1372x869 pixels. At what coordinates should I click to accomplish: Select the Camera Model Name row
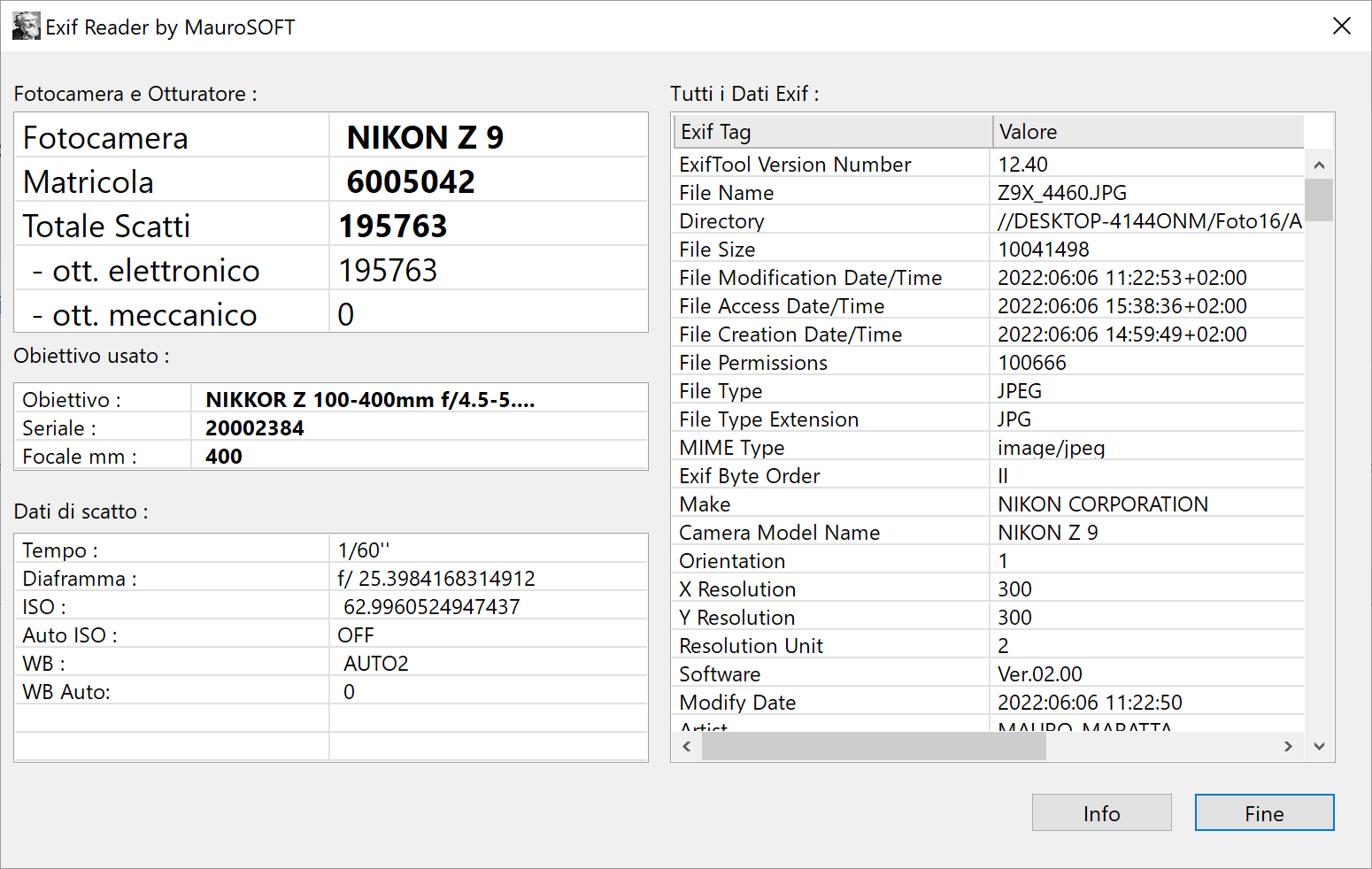coord(989,533)
